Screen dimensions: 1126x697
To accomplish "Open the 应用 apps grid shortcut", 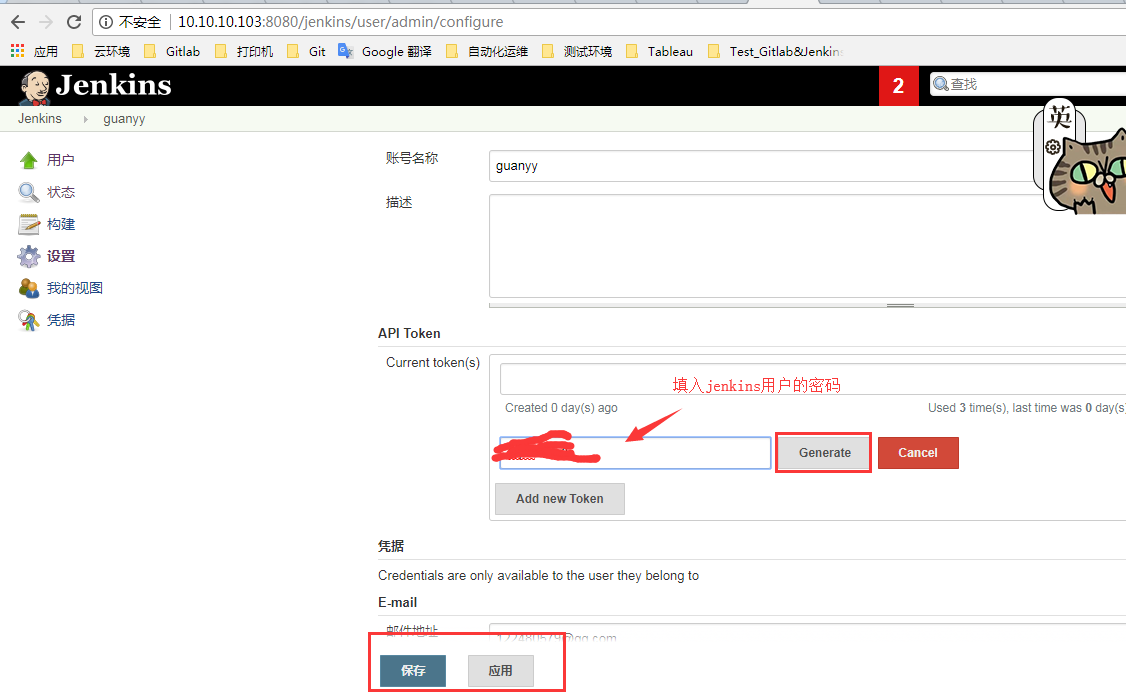I will tap(34, 51).
